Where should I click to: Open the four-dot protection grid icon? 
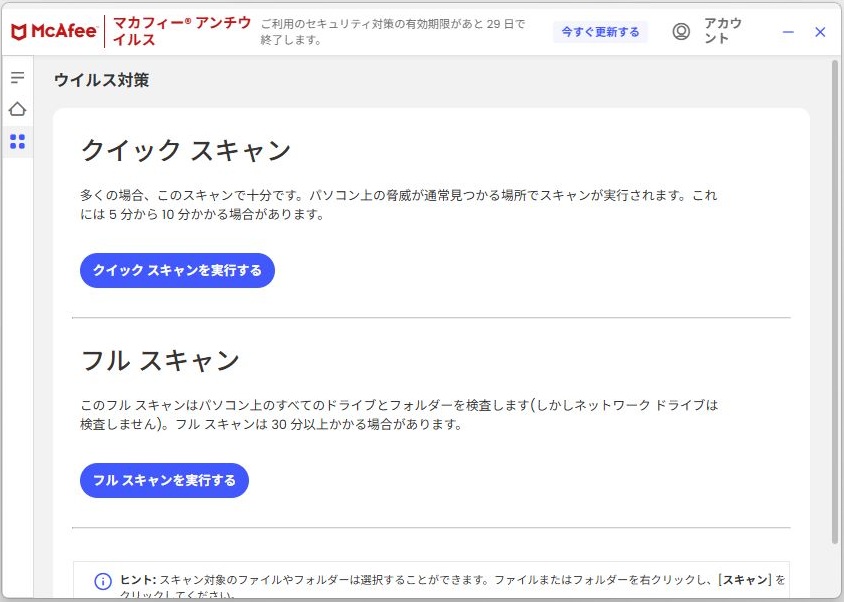pos(17,142)
